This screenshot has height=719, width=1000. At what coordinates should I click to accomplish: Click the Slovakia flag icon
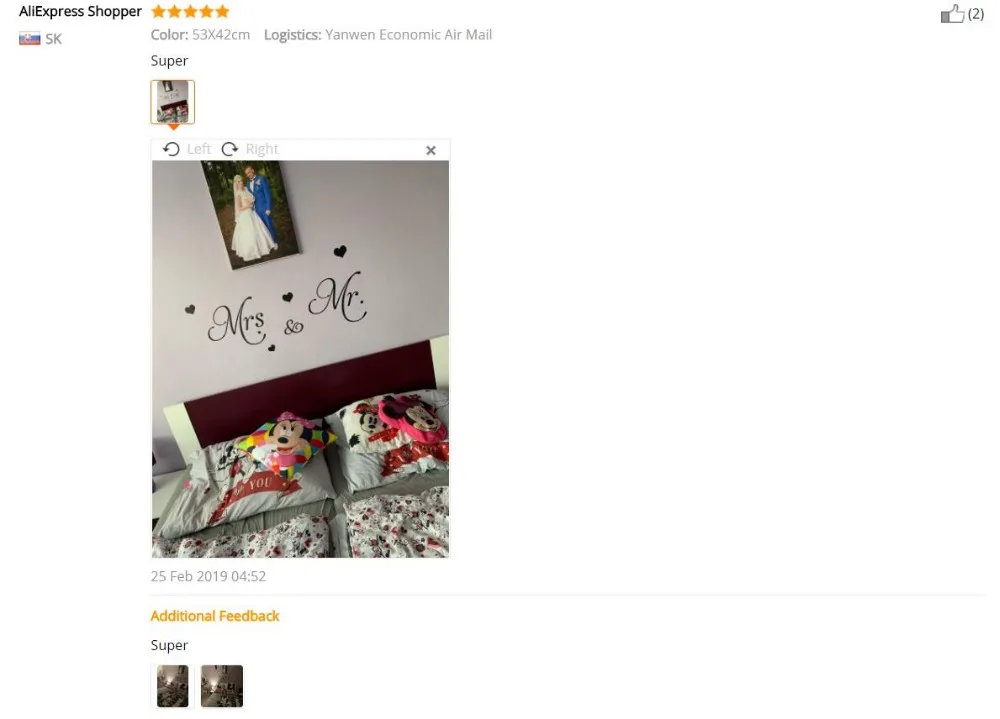[29, 39]
